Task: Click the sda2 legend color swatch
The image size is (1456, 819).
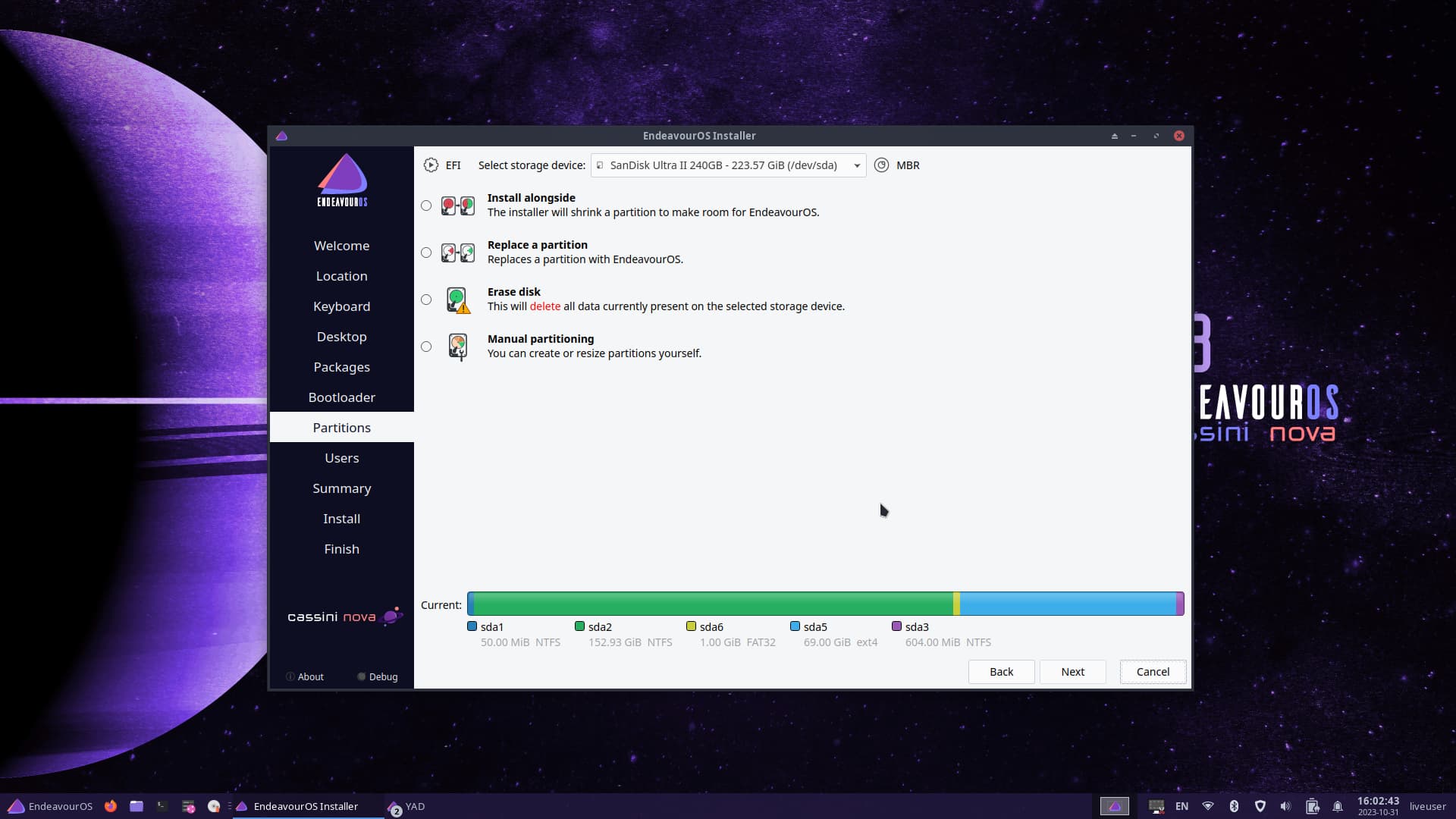Action: coord(579,626)
